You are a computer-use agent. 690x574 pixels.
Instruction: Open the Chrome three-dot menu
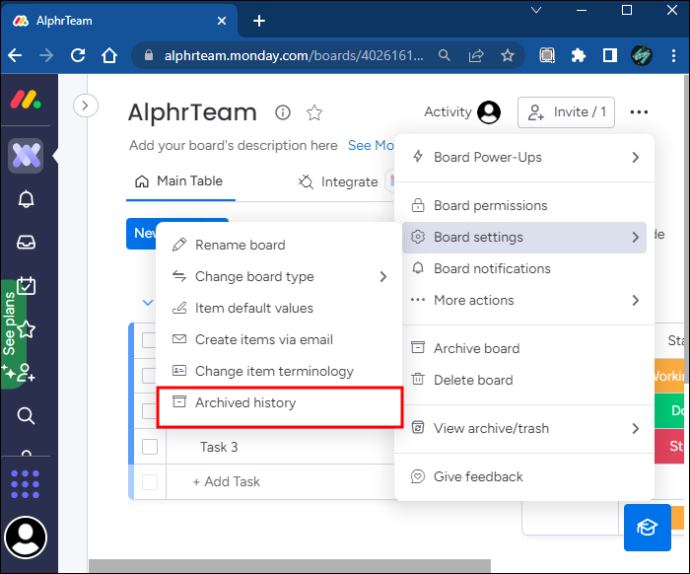tap(673, 55)
